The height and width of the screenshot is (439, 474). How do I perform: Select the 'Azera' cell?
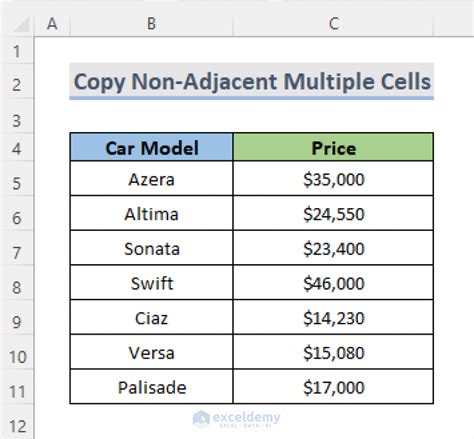[151, 179]
